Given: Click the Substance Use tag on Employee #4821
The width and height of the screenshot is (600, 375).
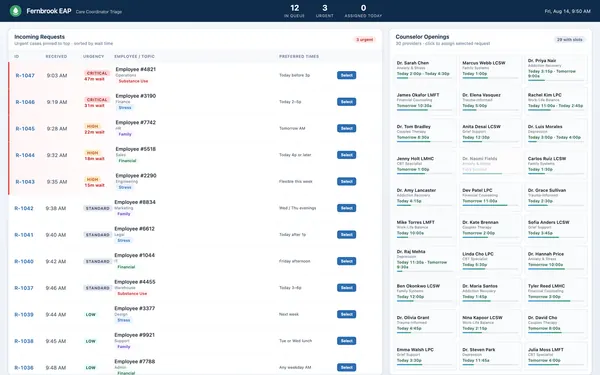Looking at the screenshot, I should 133,81.
